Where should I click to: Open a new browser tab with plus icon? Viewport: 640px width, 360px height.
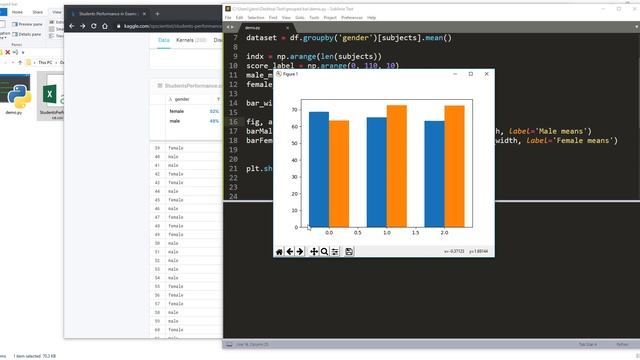click(157, 14)
